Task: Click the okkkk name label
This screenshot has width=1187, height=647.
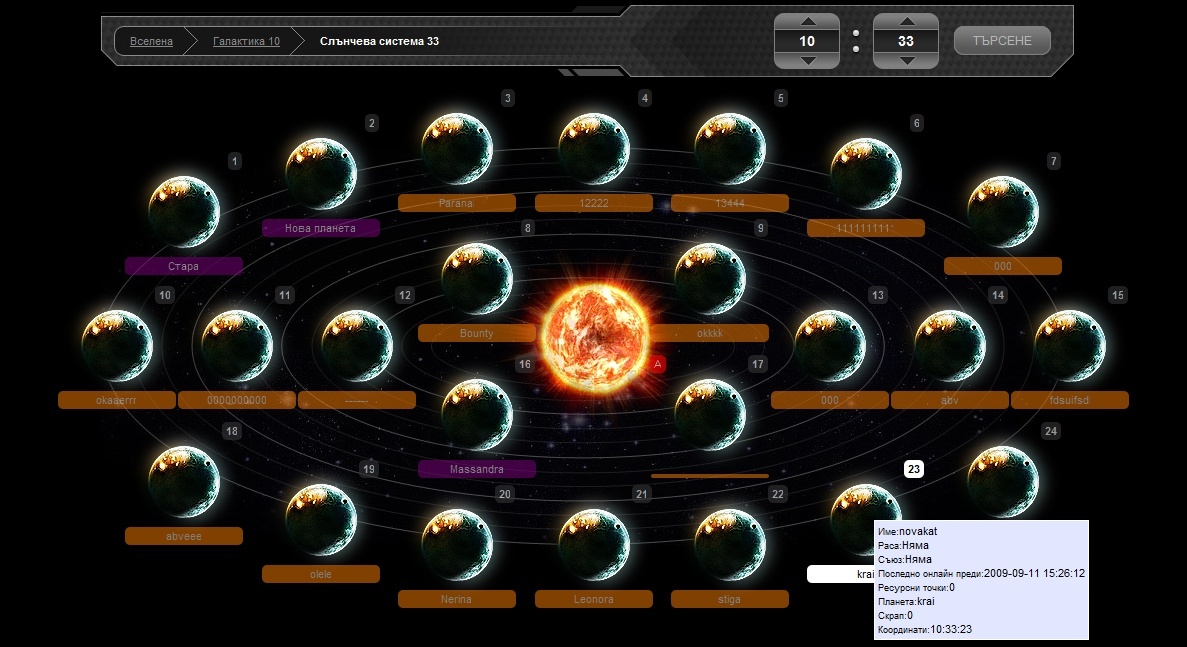Action: click(x=710, y=333)
